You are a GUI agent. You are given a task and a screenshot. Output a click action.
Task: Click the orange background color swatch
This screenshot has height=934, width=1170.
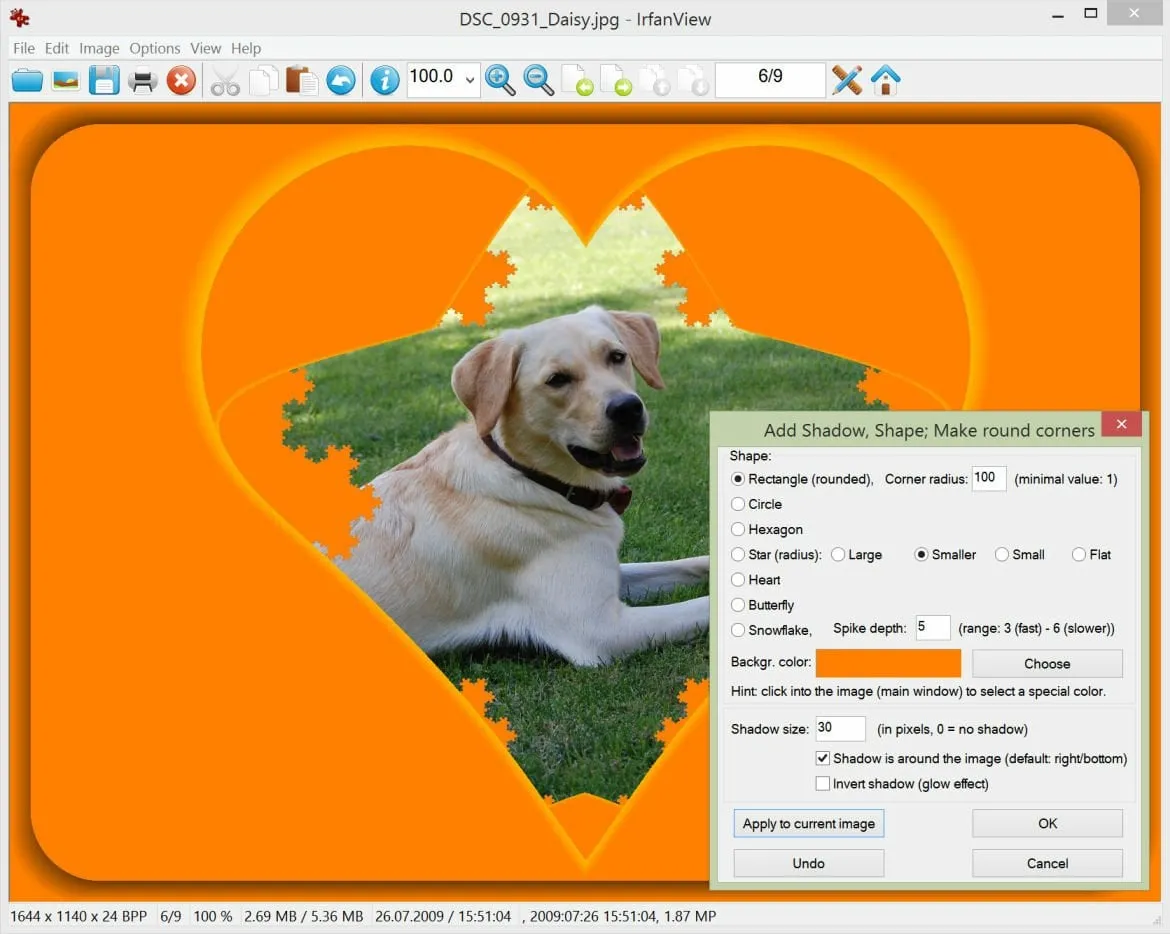tap(888, 663)
